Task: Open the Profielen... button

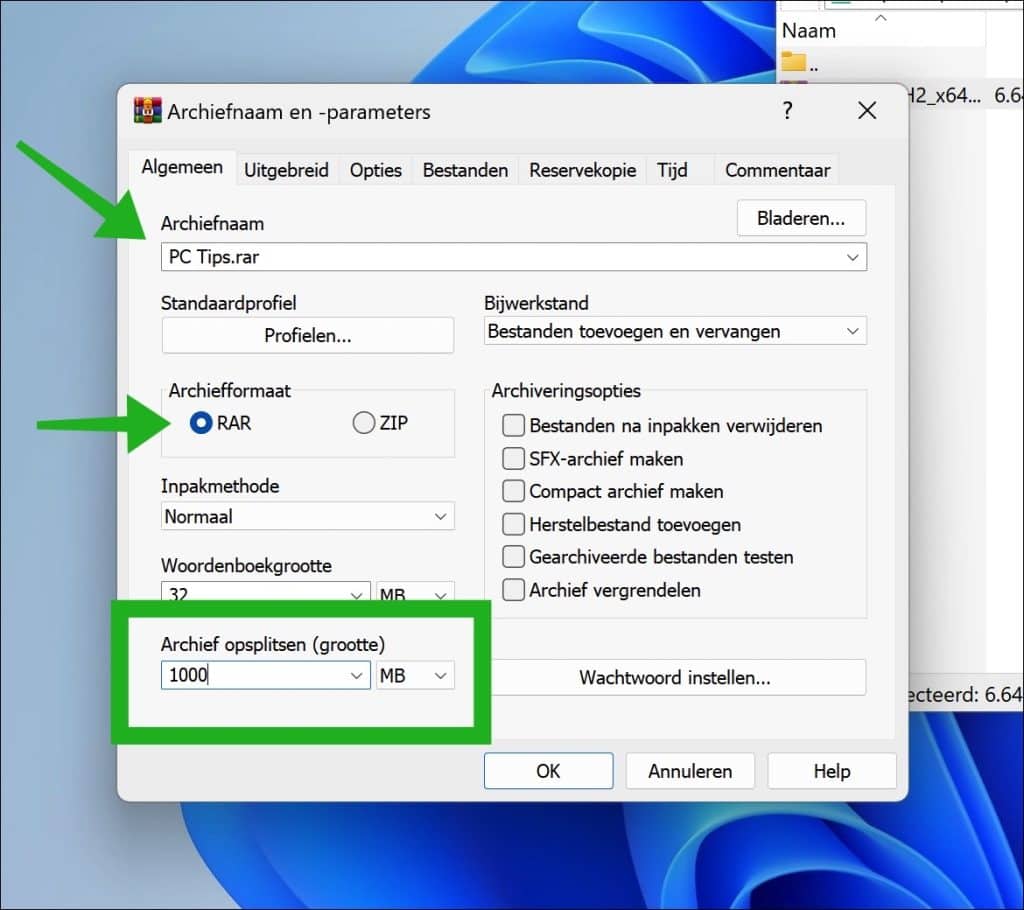Action: [308, 335]
